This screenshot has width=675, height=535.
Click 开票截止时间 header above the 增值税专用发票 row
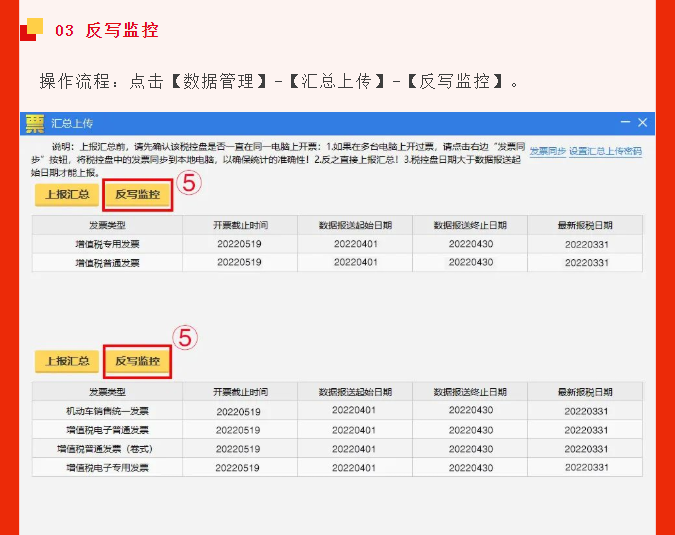[x=240, y=225]
